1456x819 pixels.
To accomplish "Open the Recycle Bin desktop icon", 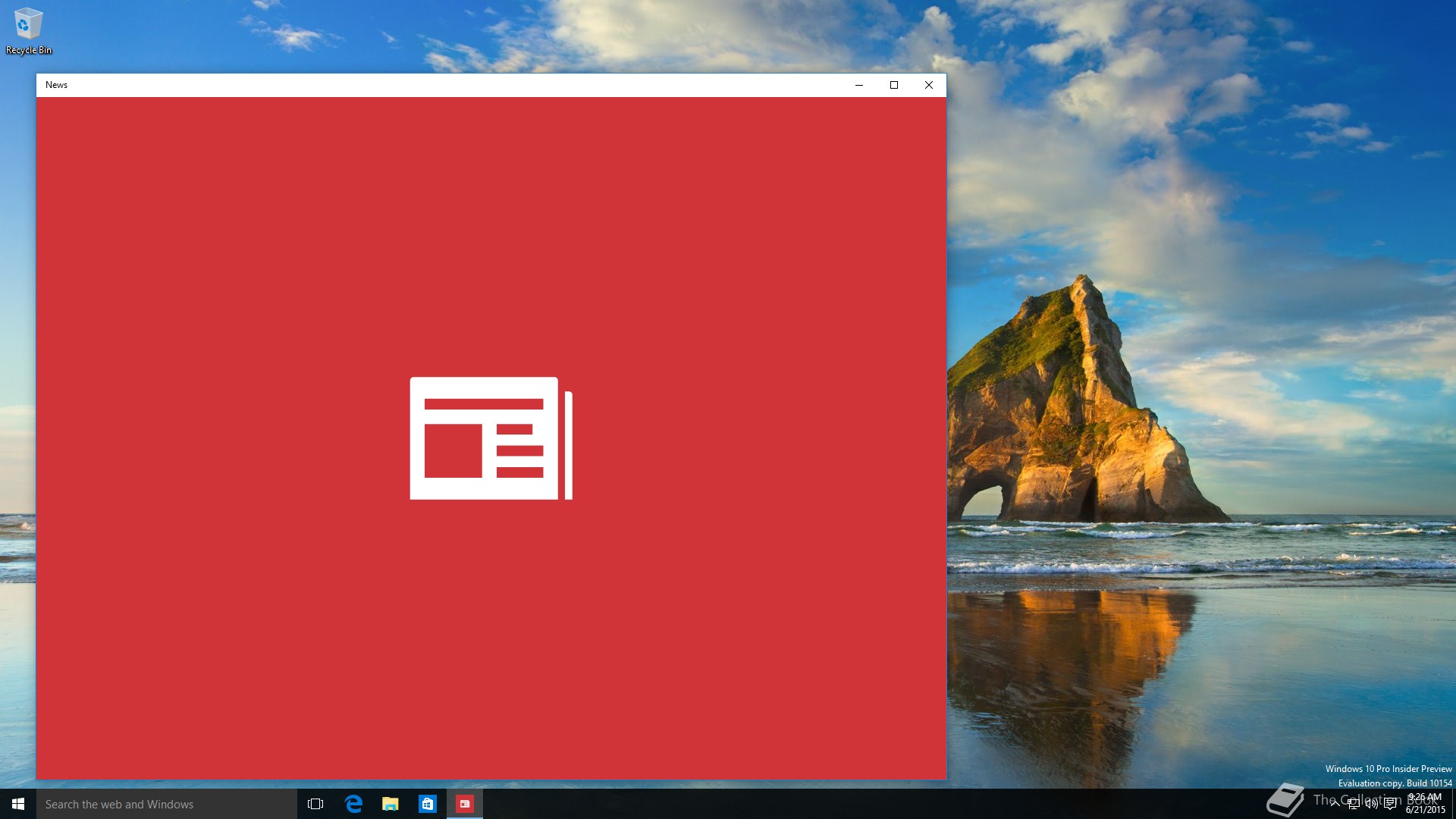I will 28,31.
